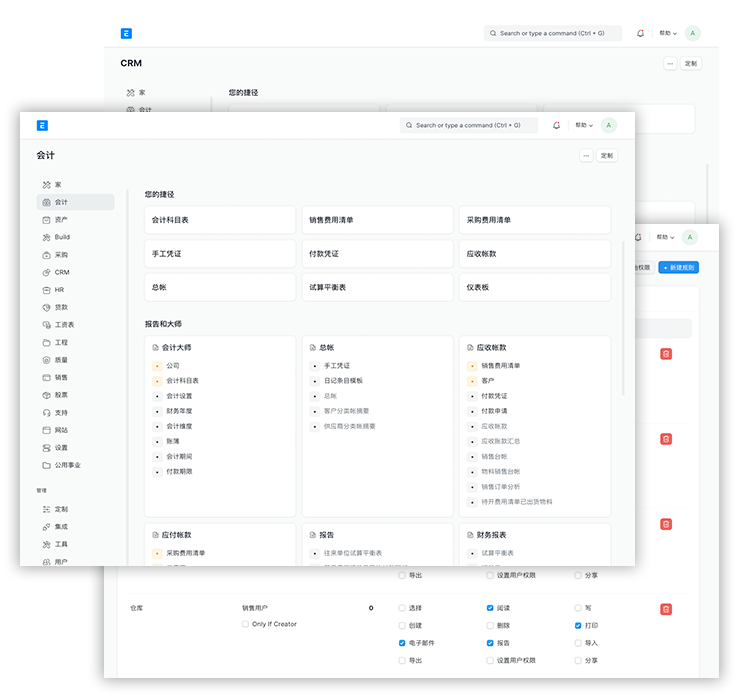Check the 创建 permission checkbox

402,625
